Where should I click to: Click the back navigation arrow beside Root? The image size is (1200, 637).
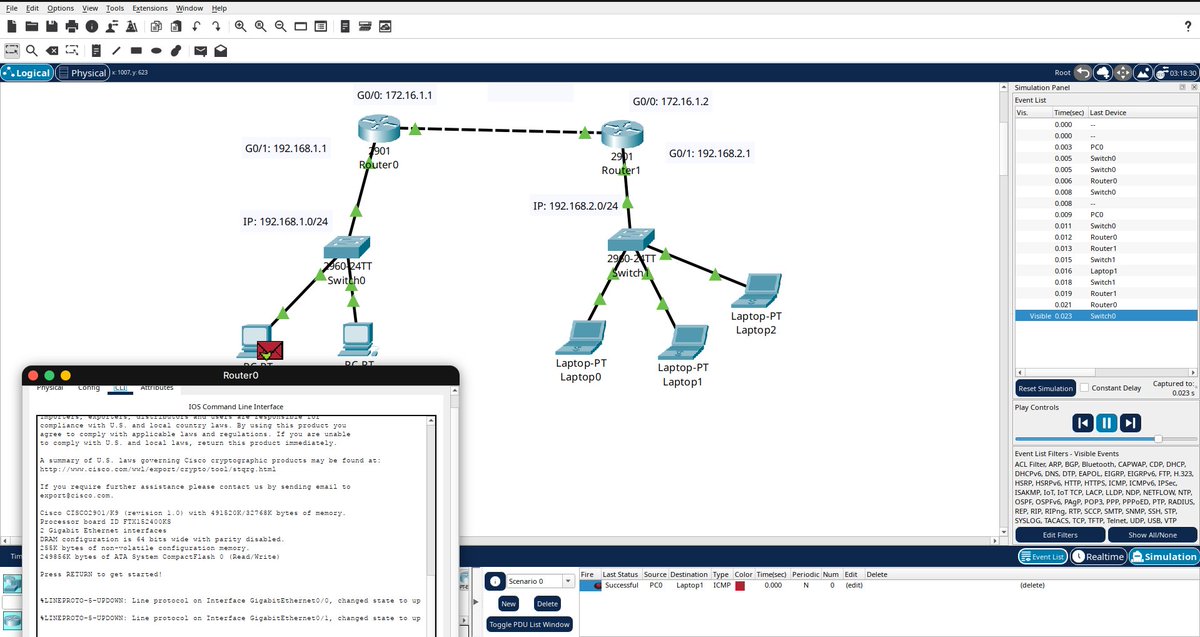(x=1082, y=73)
